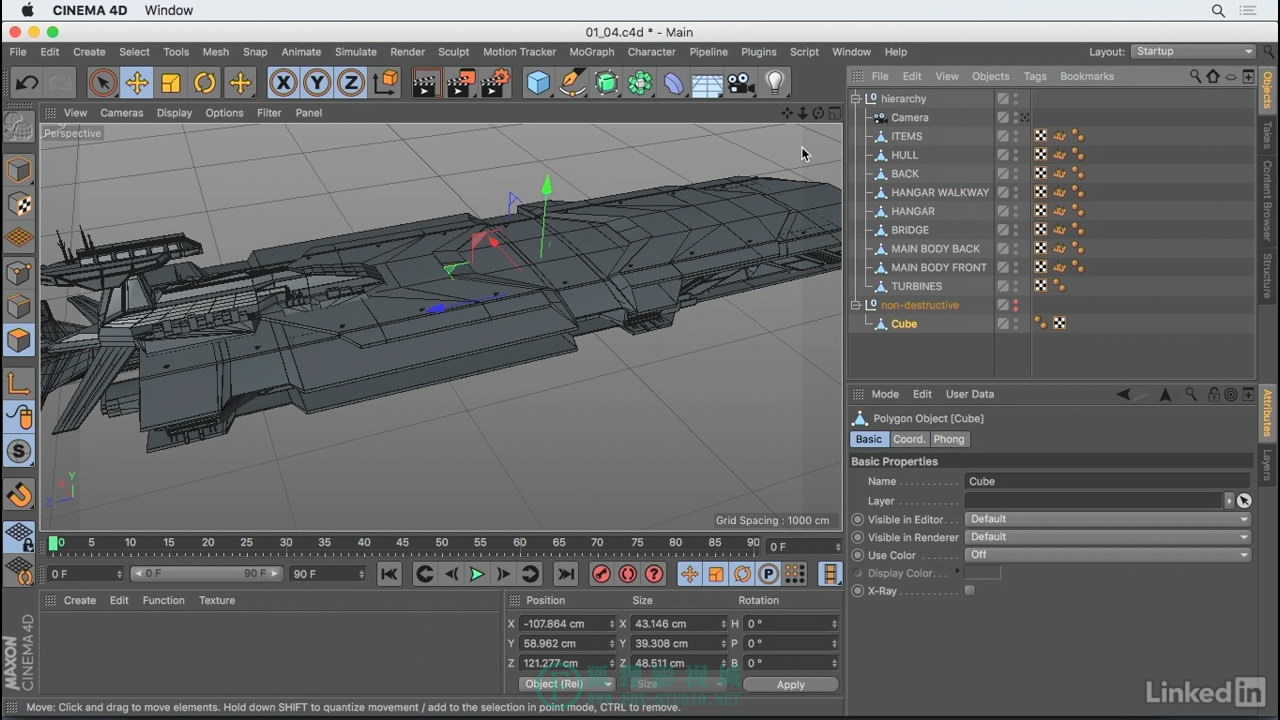Viewport: 1280px width, 720px height.
Task: Click the record active objects button
Action: click(601, 574)
